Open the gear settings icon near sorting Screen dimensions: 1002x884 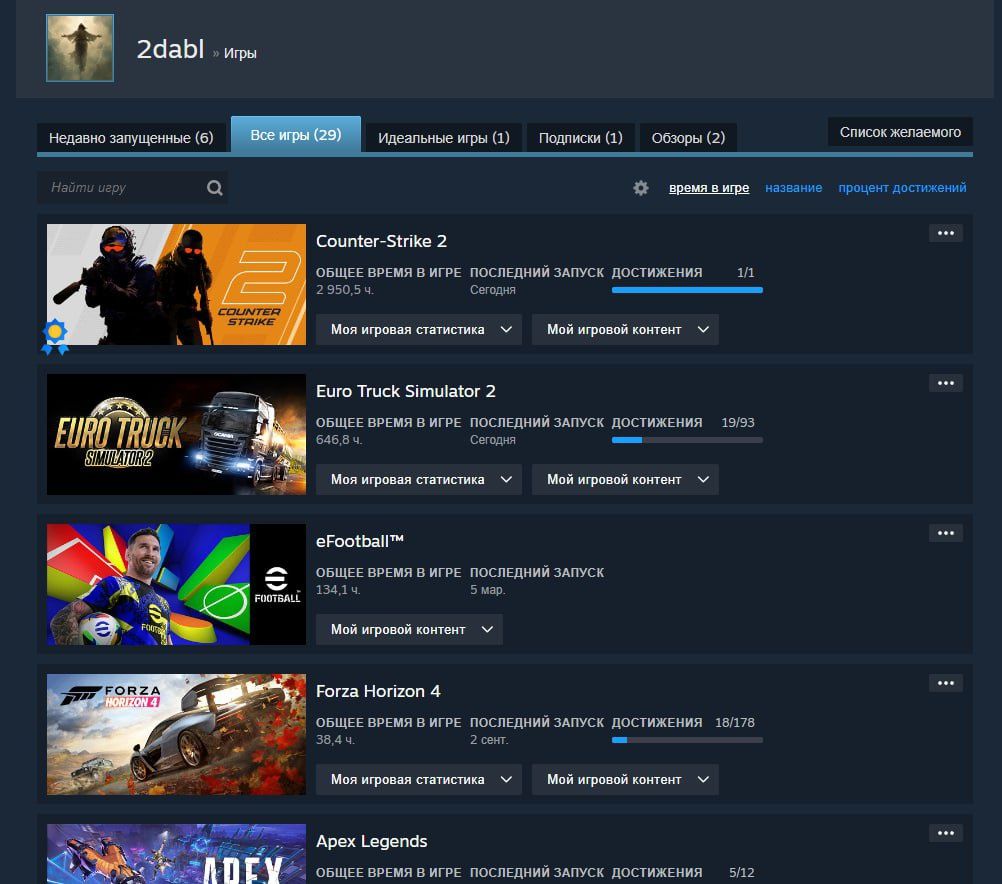point(640,187)
